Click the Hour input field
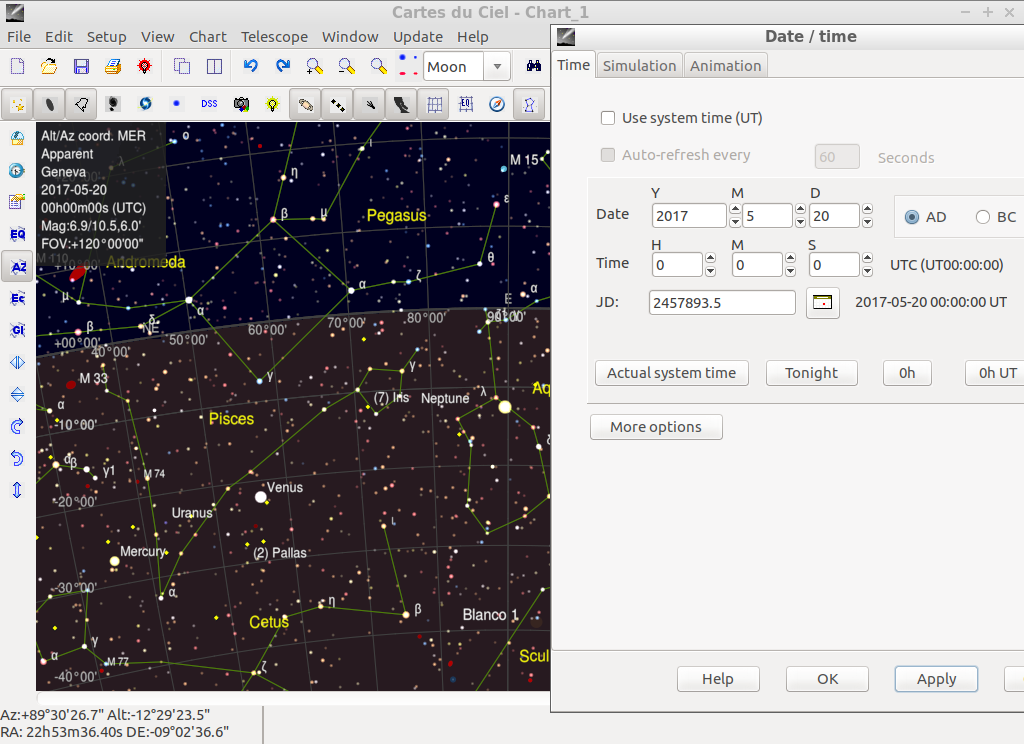This screenshot has width=1024, height=744. coord(677,265)
